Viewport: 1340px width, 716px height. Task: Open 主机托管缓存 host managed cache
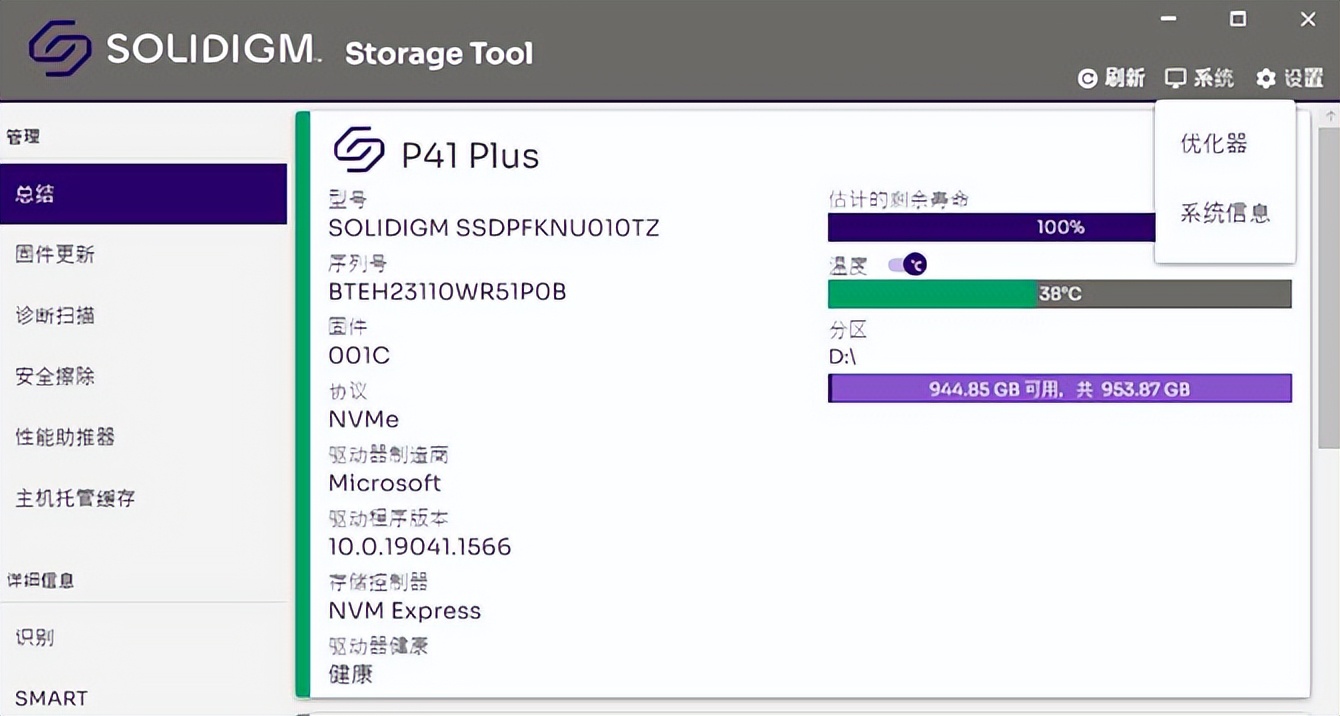click(78, 499)
